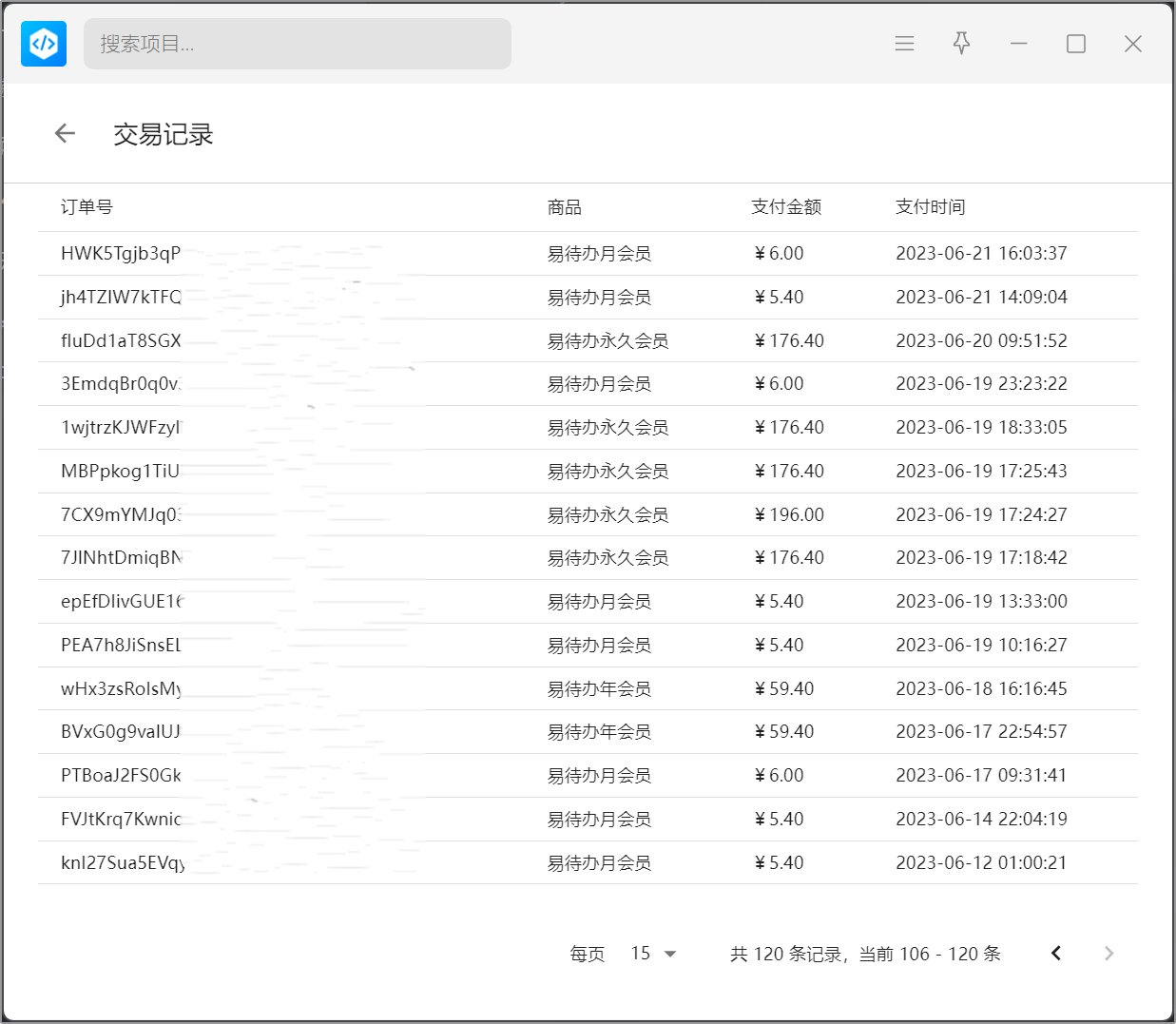Image resolution: width=1176 pixels, height=1024 pixels.
Task: Maximize the window
Action: pyautogui.click(x=1075, y=44)
